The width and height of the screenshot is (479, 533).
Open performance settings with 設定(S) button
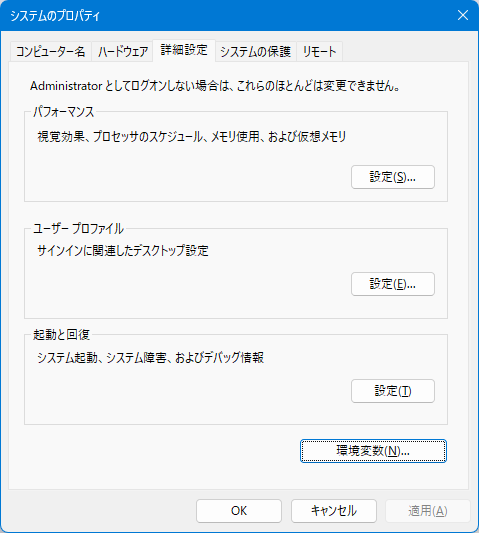click(x=393, y=177)
